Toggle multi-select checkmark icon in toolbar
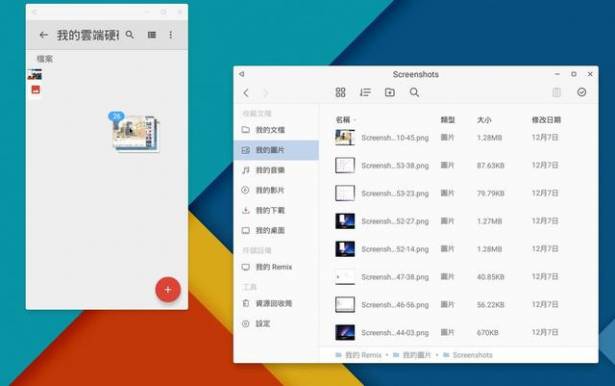Viewport: 615px width, 386px height. point(582,92)
